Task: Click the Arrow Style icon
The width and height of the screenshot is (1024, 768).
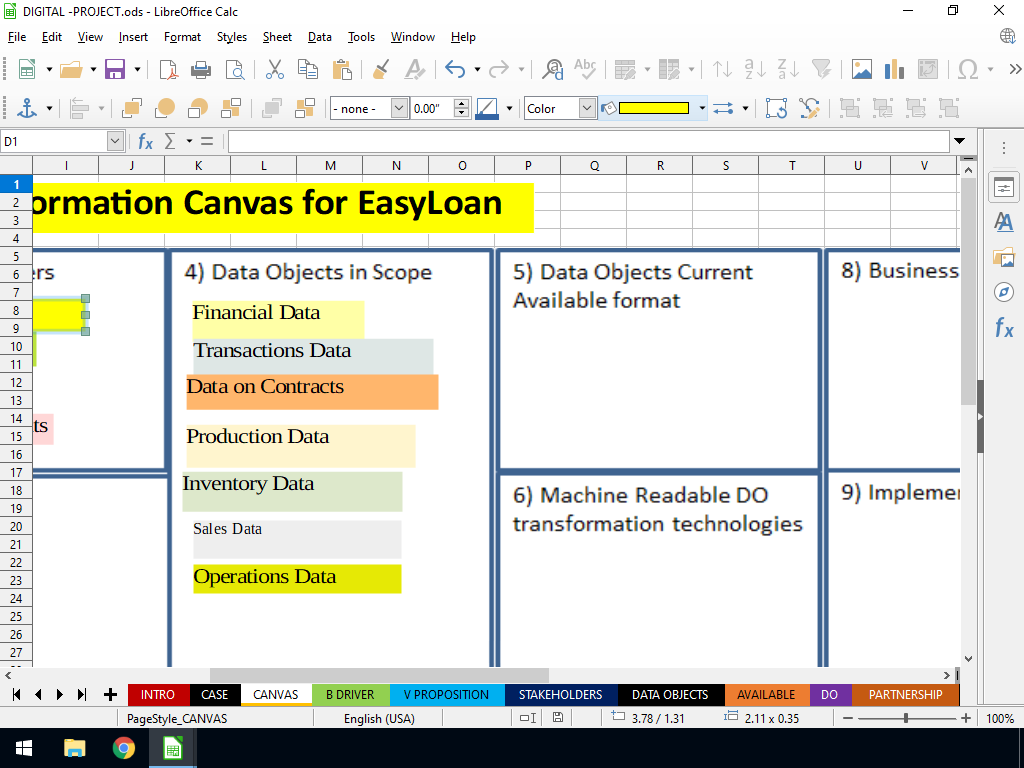Action: point(723,108)
